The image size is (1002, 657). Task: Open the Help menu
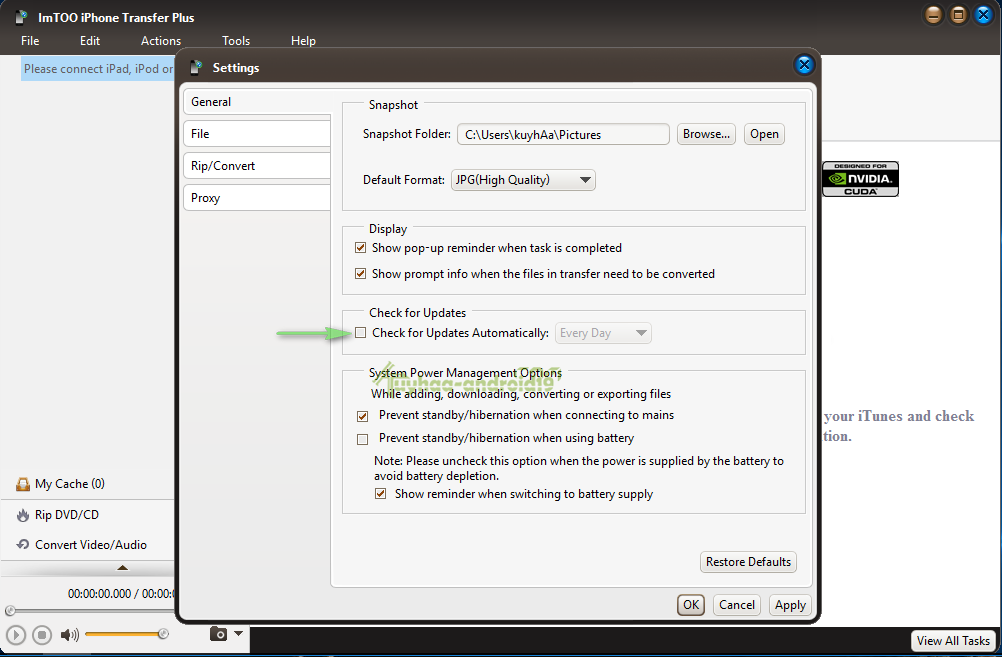tap(303, 40)
